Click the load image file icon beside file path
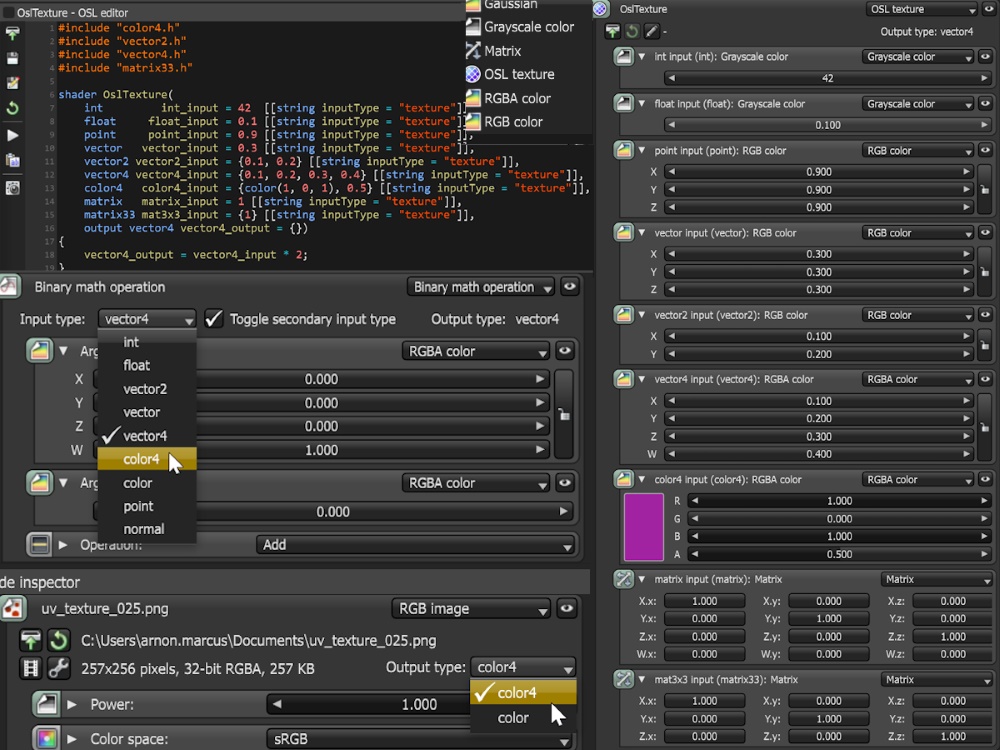1000x750 pixels. click(x=30, y=640)
